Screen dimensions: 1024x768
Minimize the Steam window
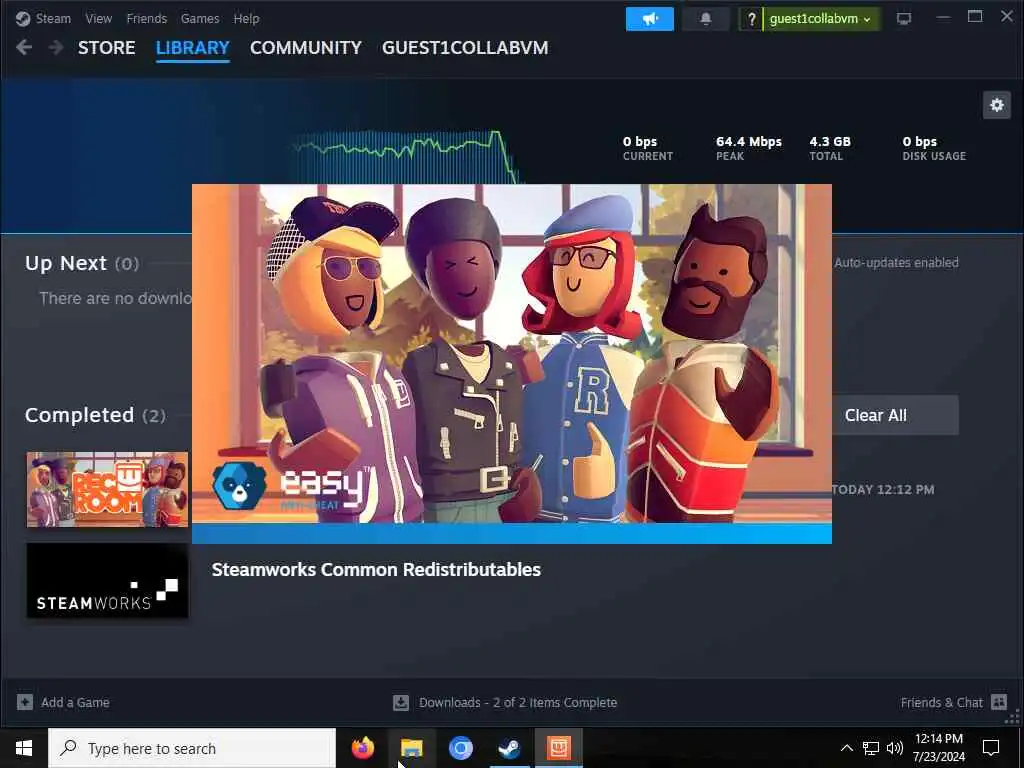[943, 18]
